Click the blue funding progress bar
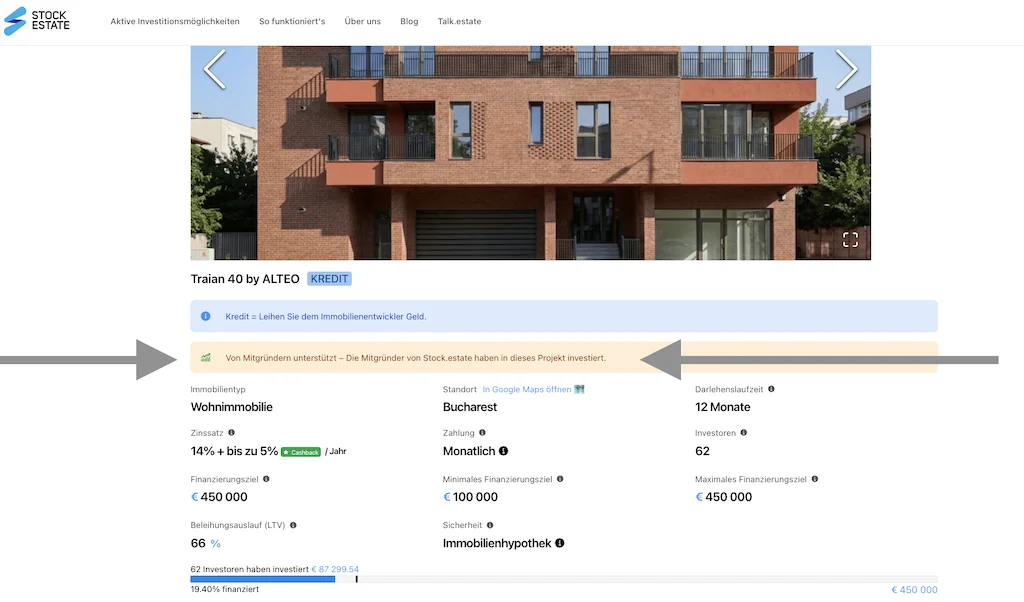 [263, 579]
